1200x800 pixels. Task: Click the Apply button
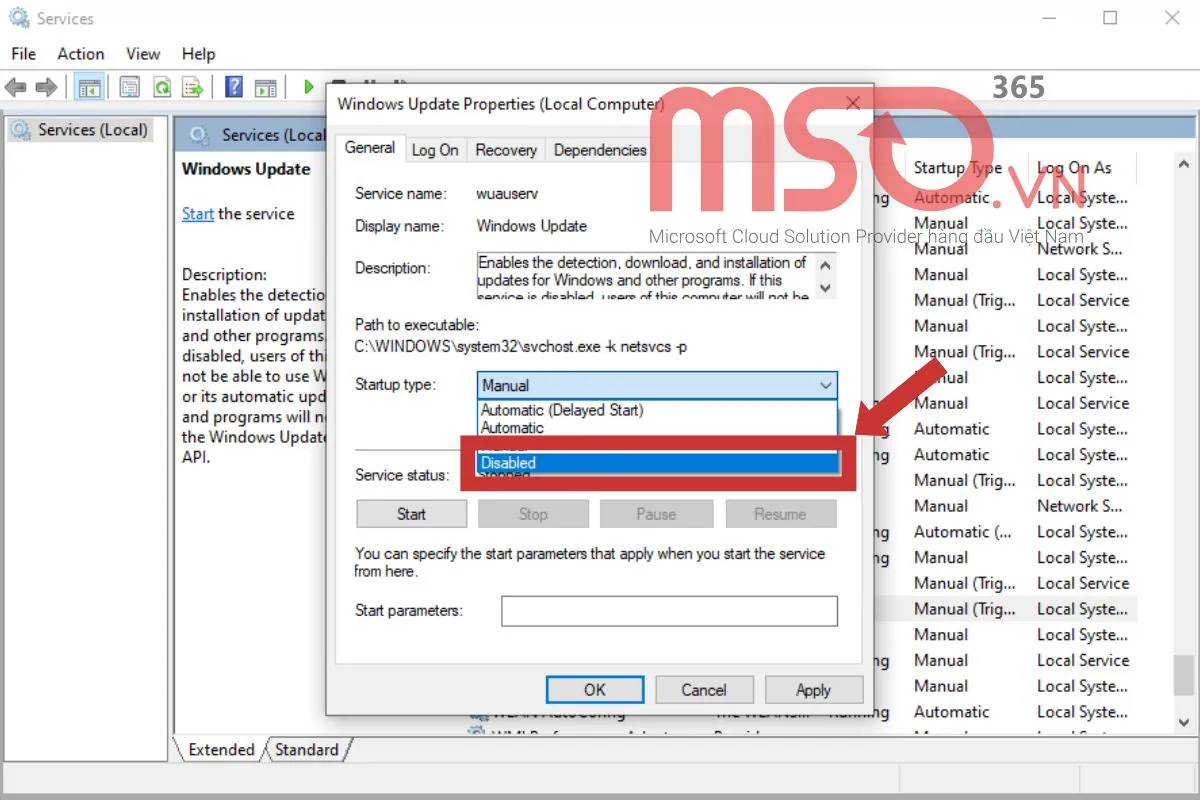813,690
